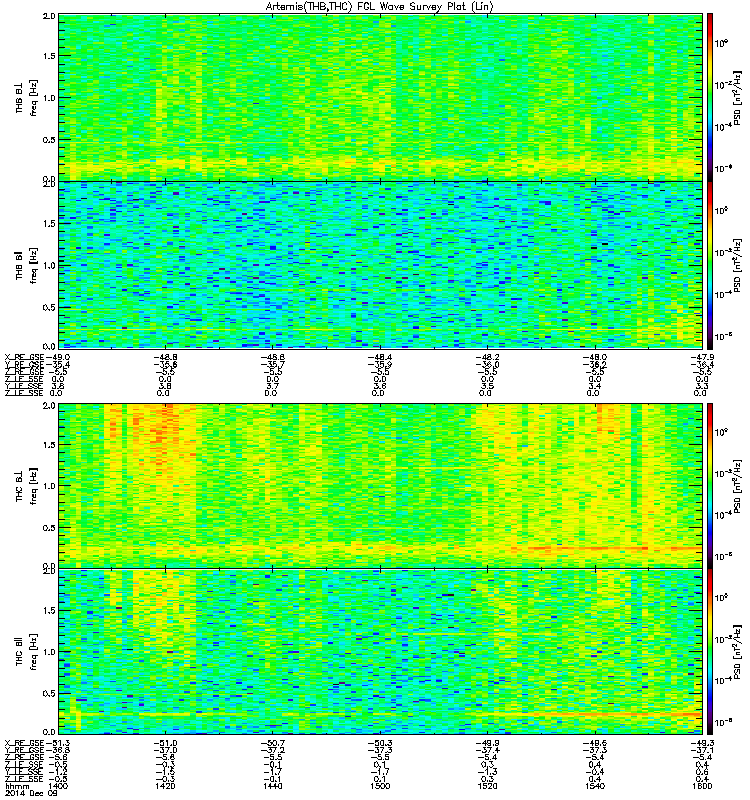Viewport: 750px width, 800px height.
Task: Click the 10⁰ tick on the topmost color bar
Action: 721,43
